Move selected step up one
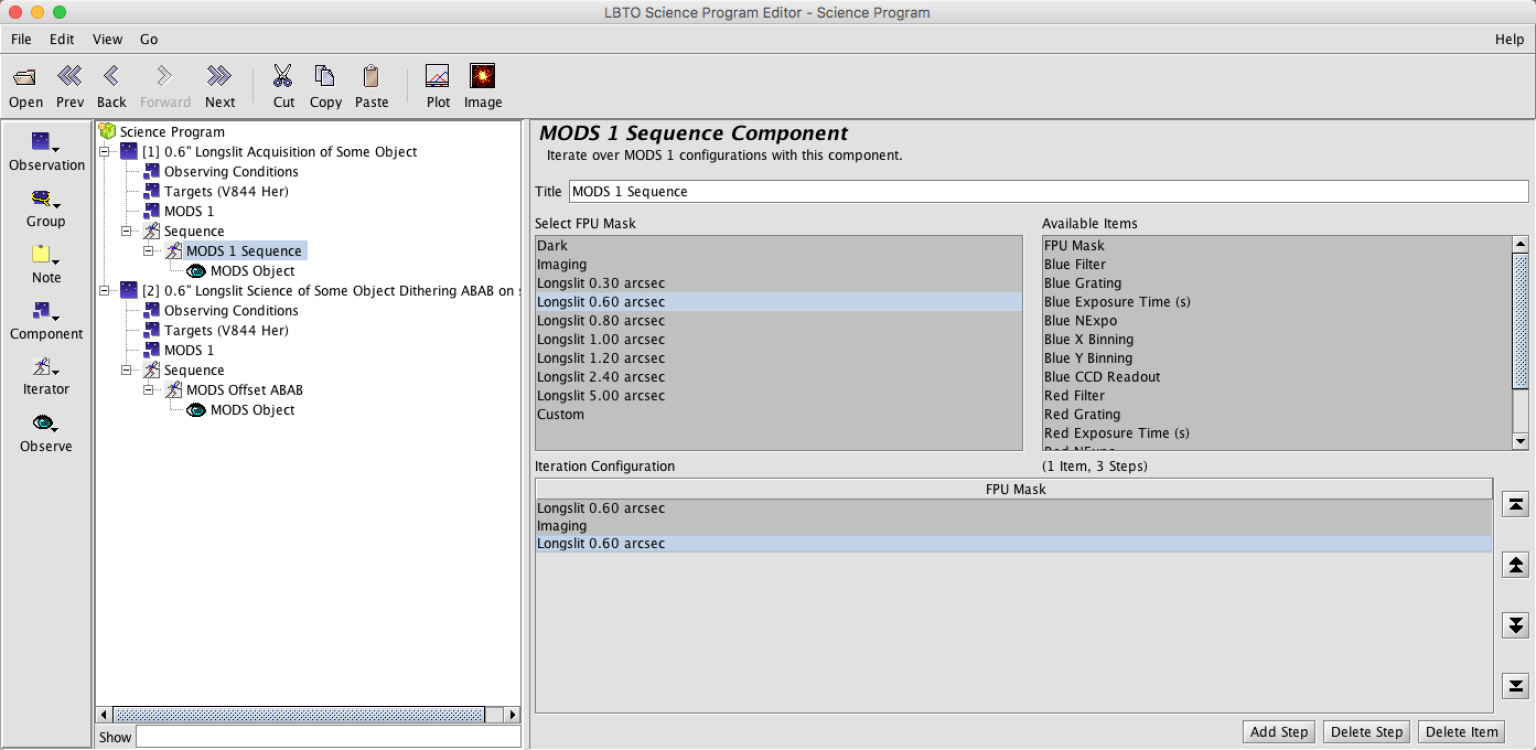1536x750 pixels. [x=1516, y=565]
